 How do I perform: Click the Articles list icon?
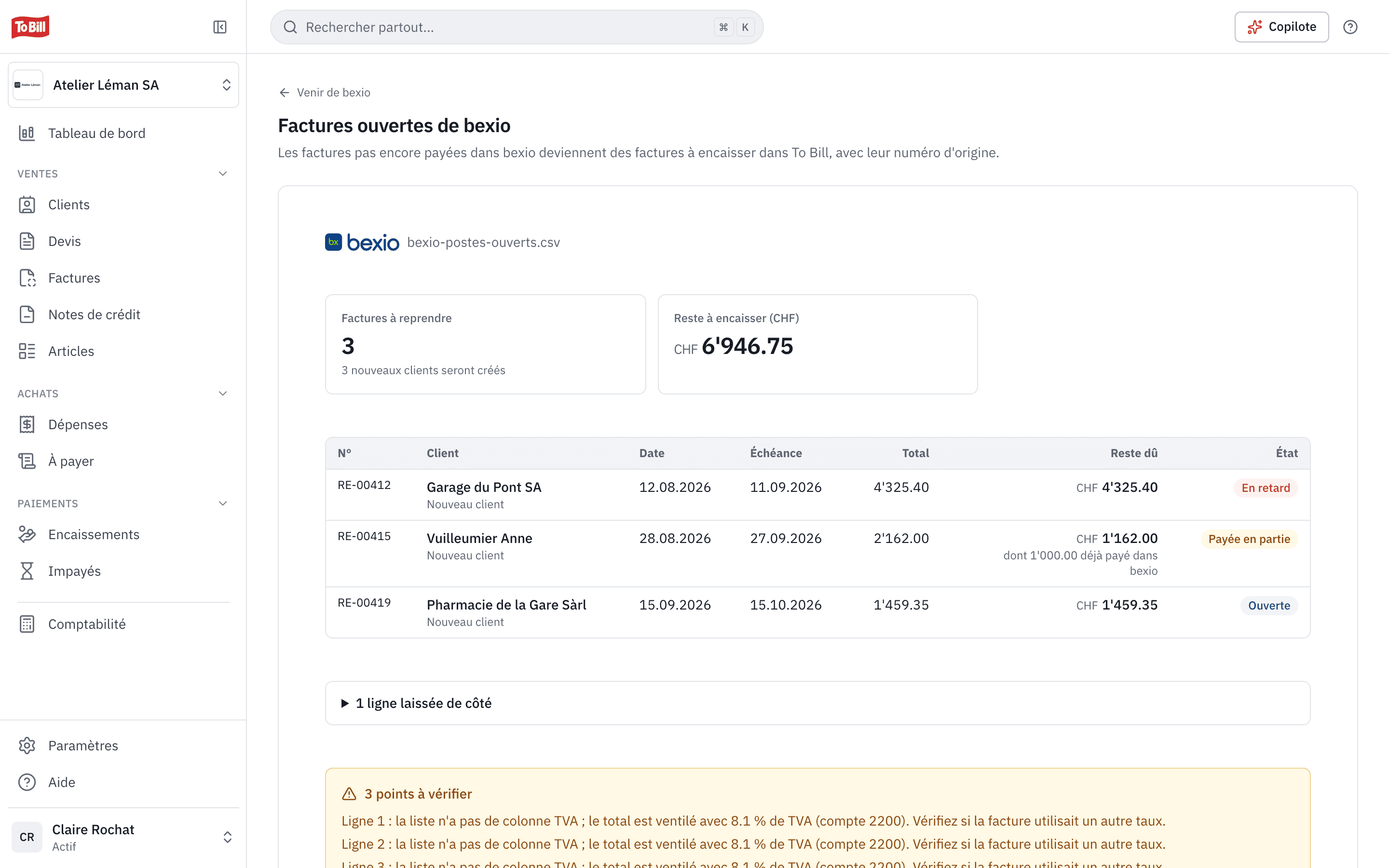click(x=27, y=352)
